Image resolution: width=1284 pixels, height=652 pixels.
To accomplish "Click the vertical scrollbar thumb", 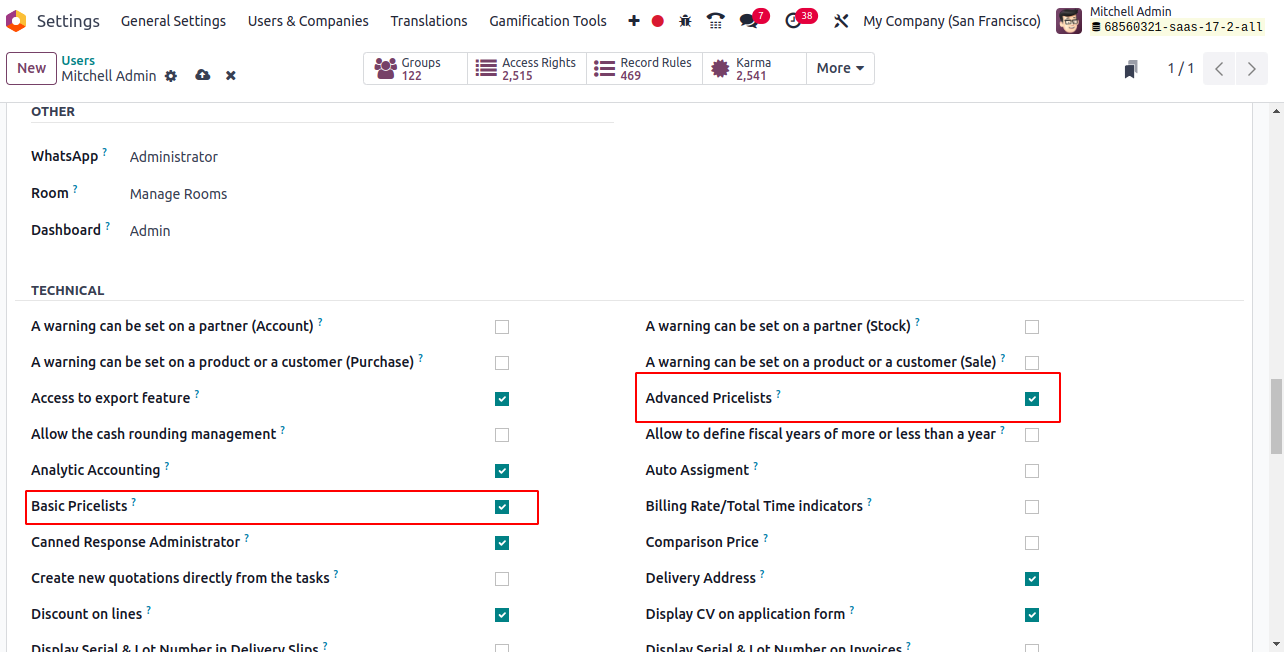I will [x=1276, y=415].
